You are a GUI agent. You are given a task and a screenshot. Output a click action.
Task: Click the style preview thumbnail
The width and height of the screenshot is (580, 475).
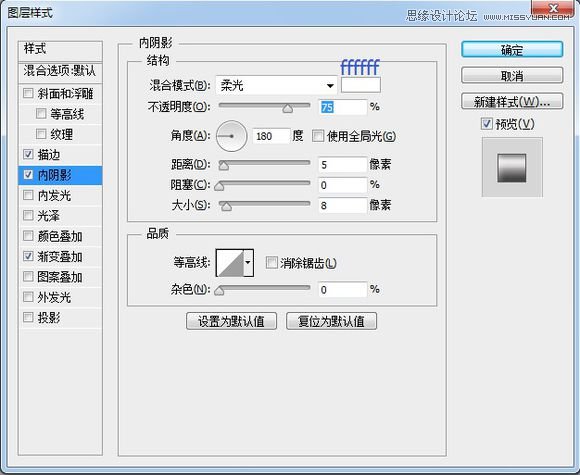click(x=512, y=167)
